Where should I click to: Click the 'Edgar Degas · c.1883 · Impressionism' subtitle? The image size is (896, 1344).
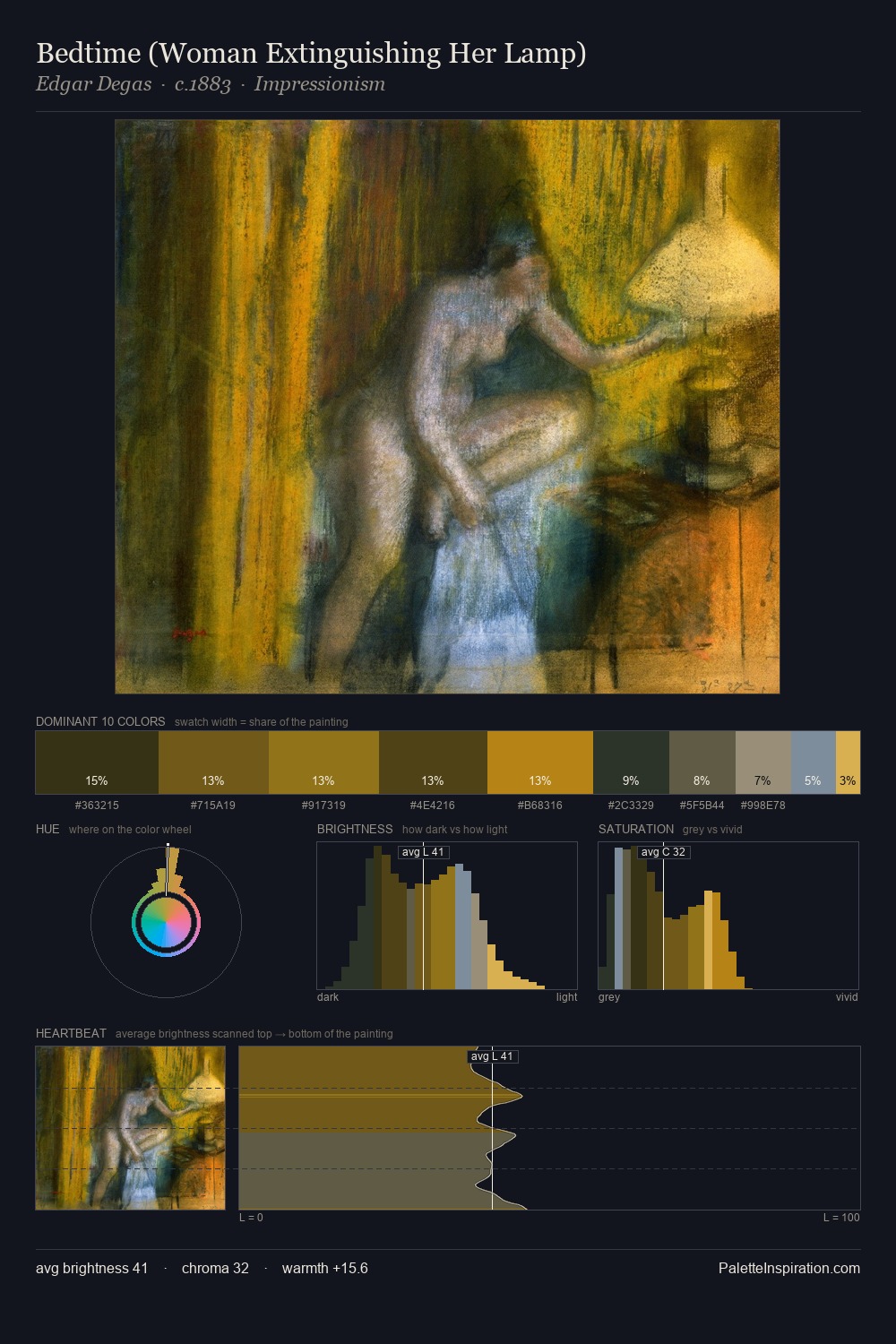(211, 84)
